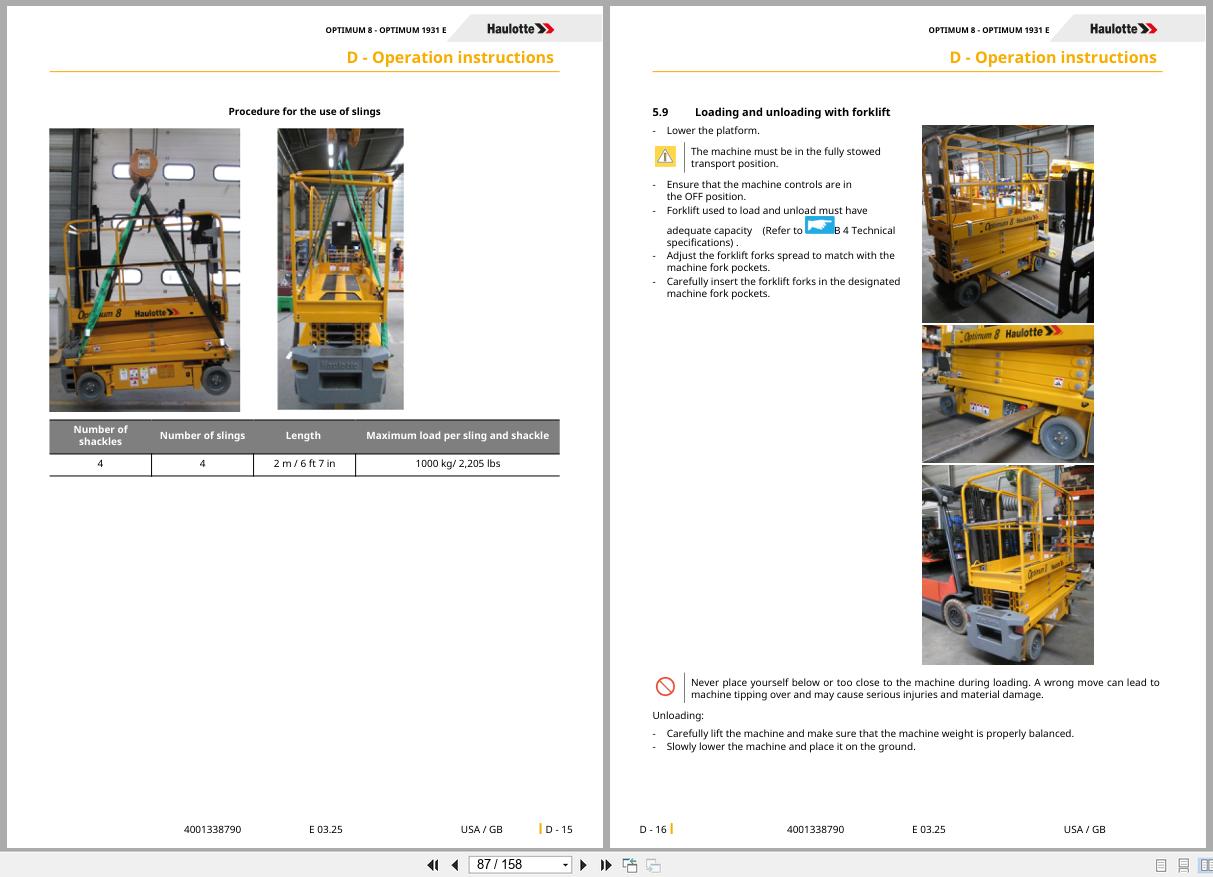Click the 'Number of slings' table header
1213x877 pixels.
(x=202, y=436)
